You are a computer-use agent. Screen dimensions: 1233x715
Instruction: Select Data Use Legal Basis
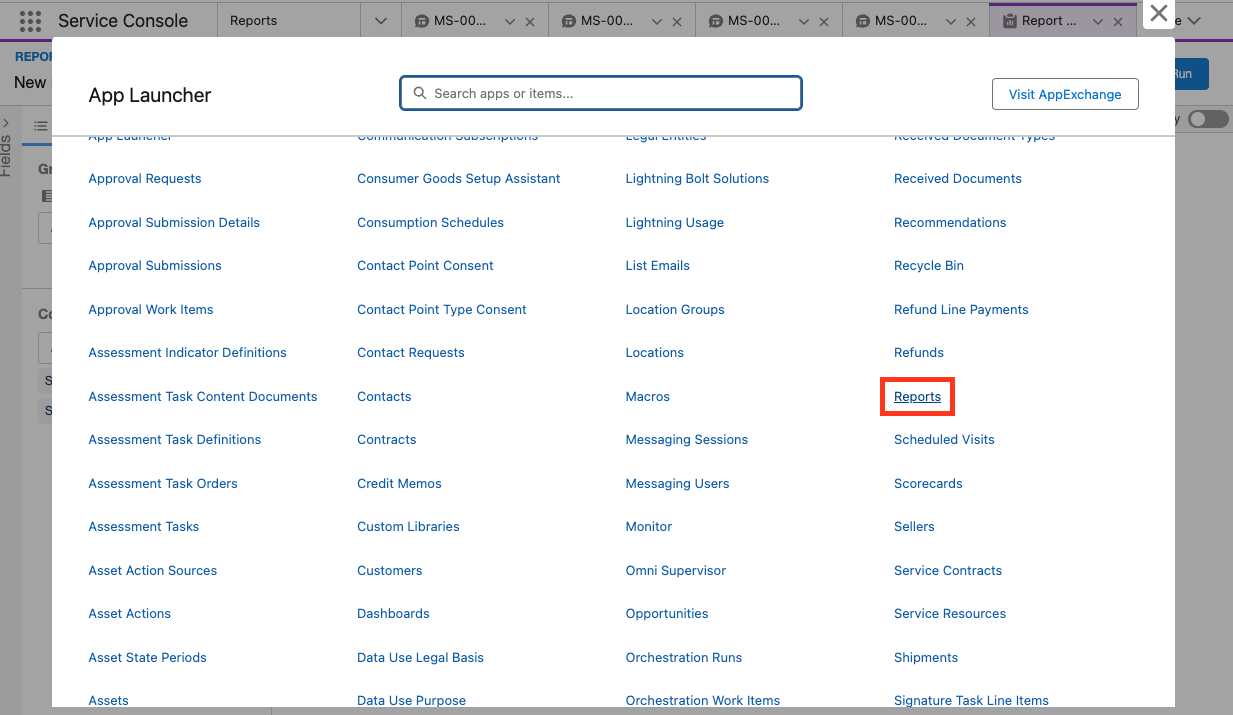coord(420,658)
